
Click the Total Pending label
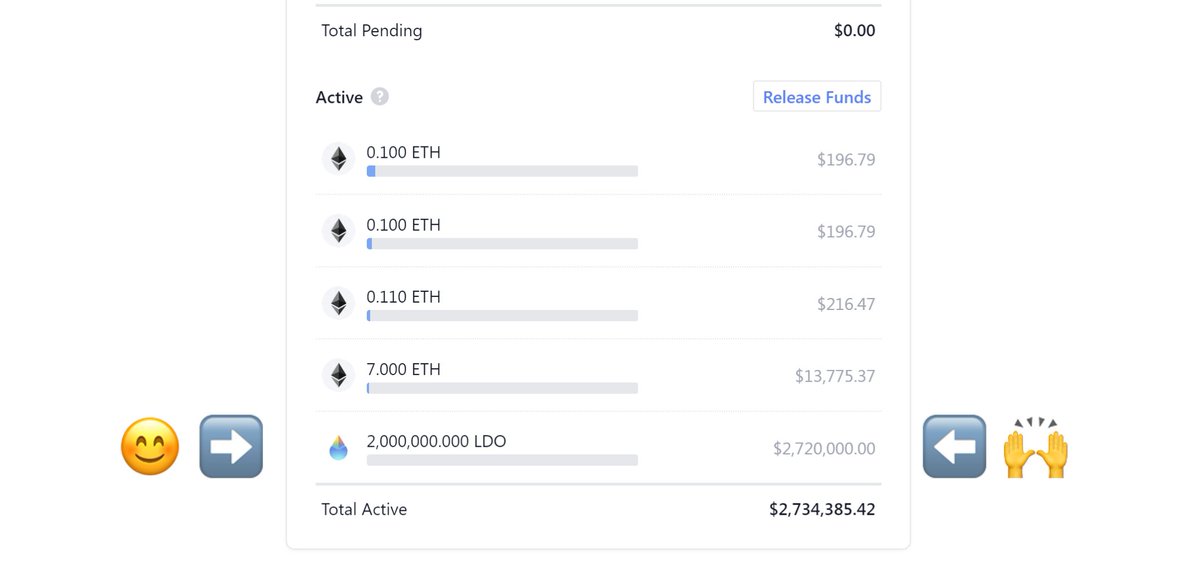point(372,31)
